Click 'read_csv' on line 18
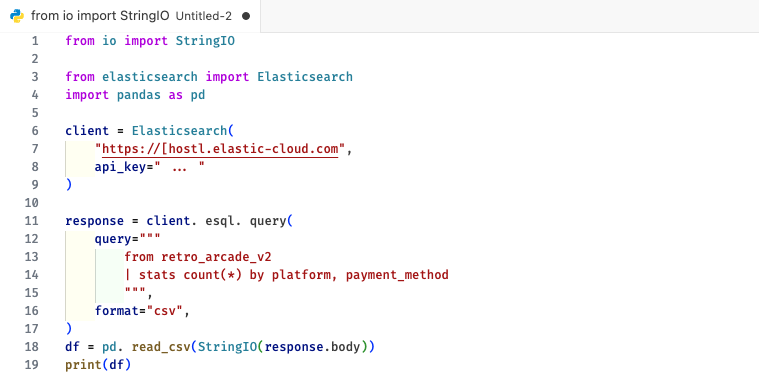The width and height of the screenshot is (759, 377). pyautogui.click(x=161, y=347)
